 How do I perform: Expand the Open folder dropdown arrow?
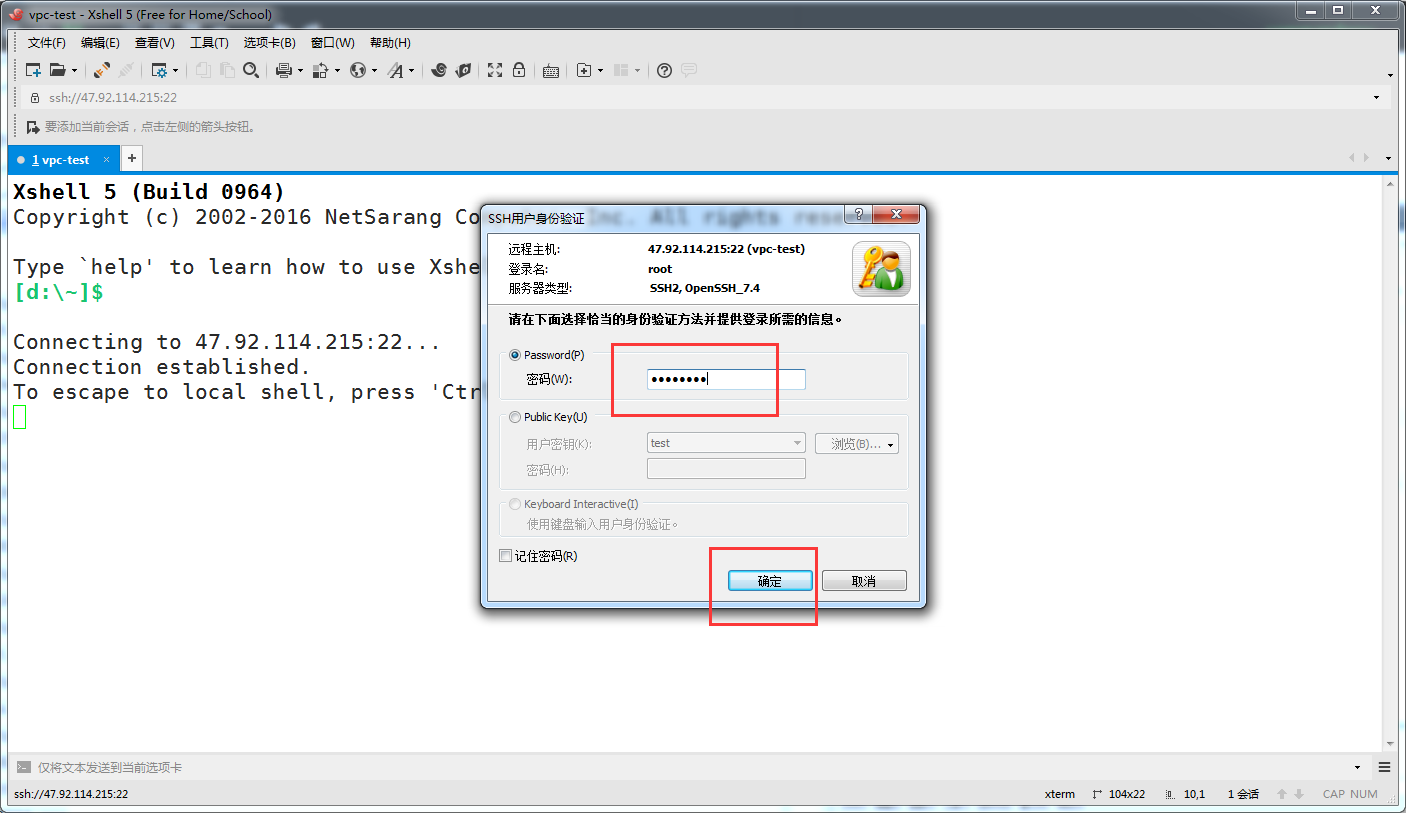[x=75, y=70]
